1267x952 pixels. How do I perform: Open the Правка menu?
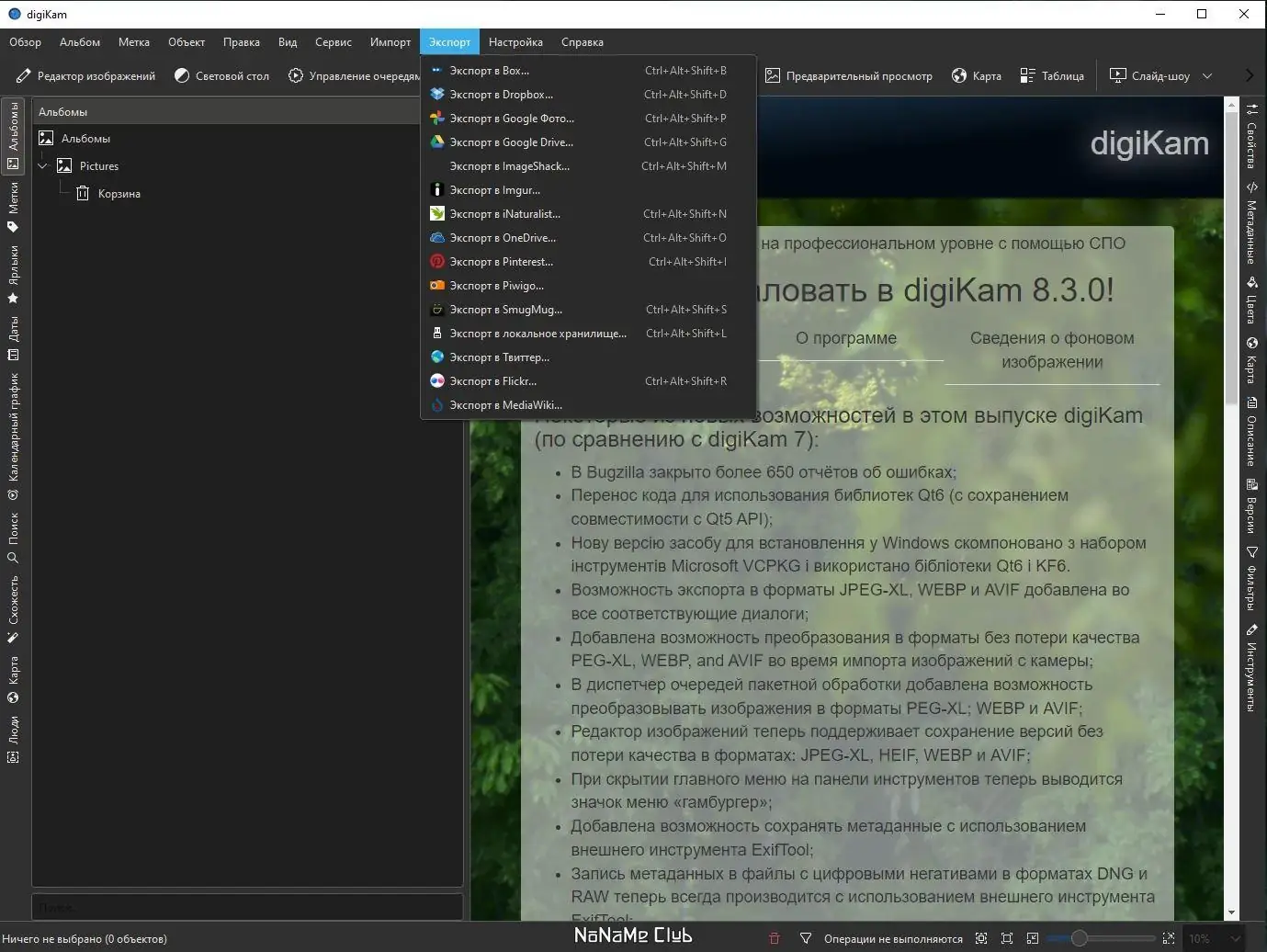(242, 42)
